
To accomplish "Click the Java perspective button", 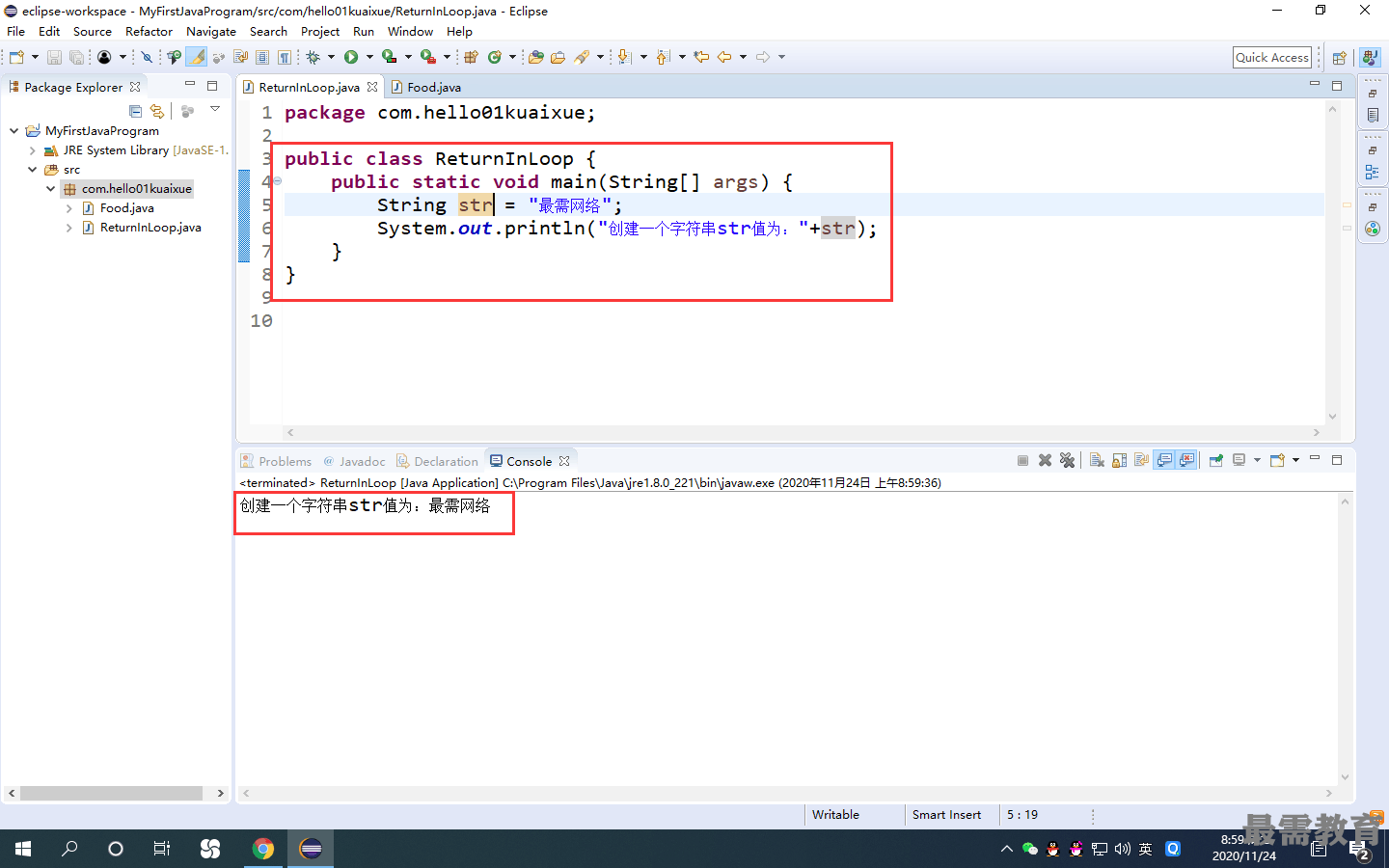I will [x=1370, y=57].
